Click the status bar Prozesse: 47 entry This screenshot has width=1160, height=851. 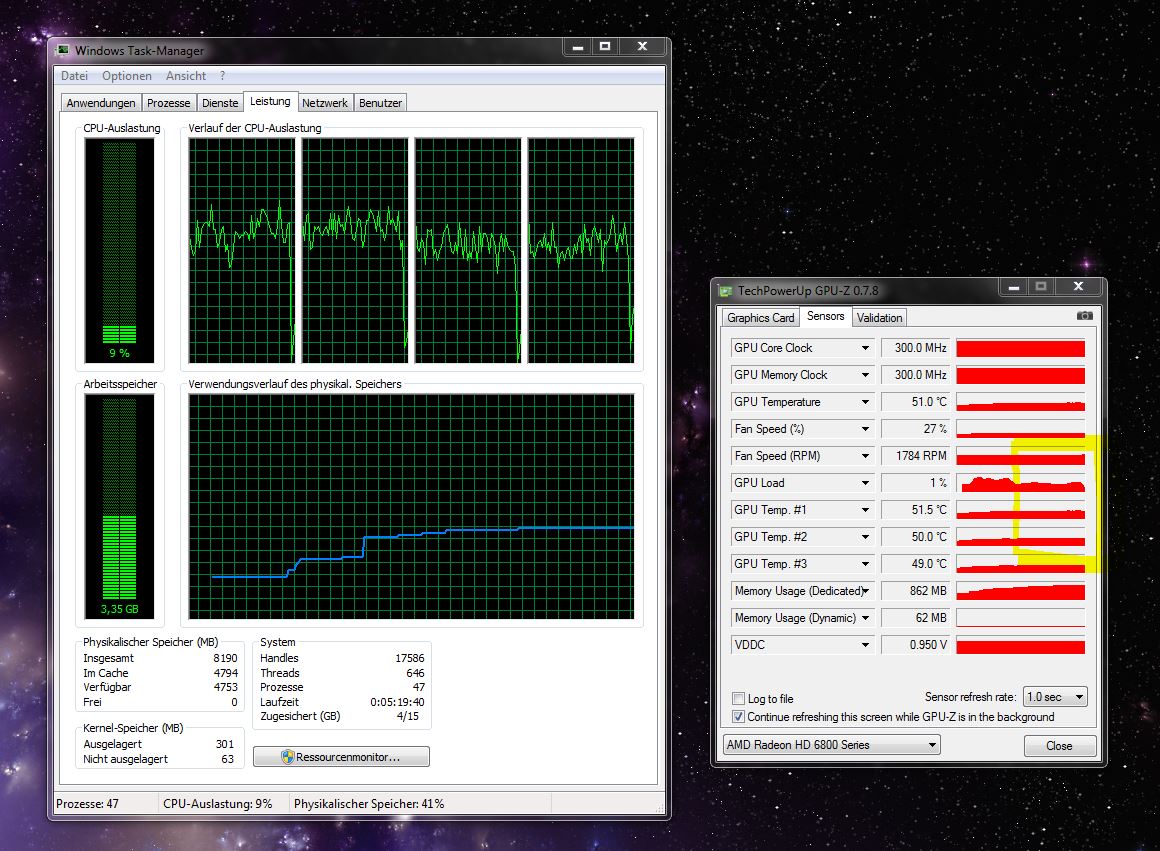click(x=87, y=804)
